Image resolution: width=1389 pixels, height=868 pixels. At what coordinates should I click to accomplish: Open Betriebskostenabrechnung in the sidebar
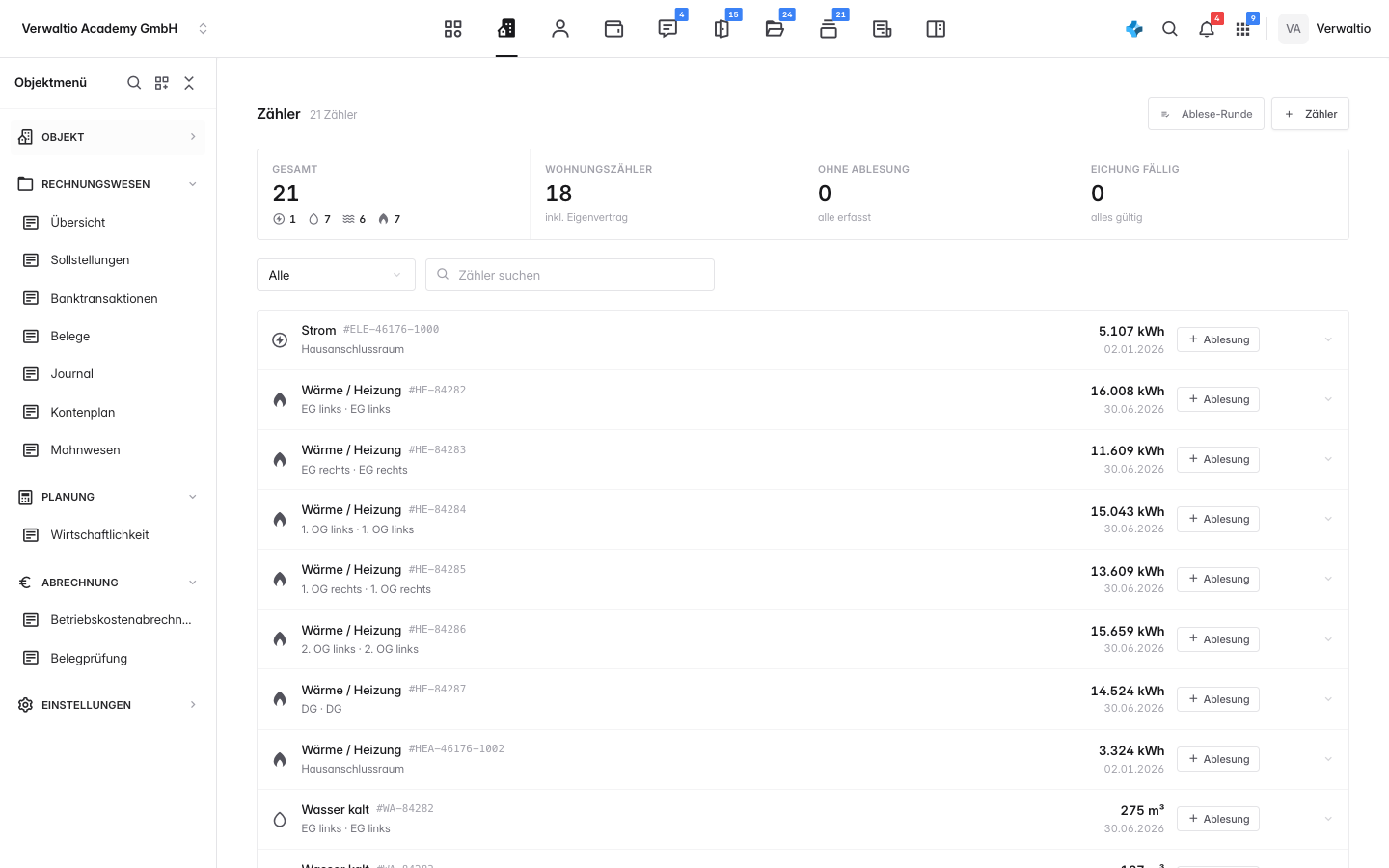[x=108, y=620]
